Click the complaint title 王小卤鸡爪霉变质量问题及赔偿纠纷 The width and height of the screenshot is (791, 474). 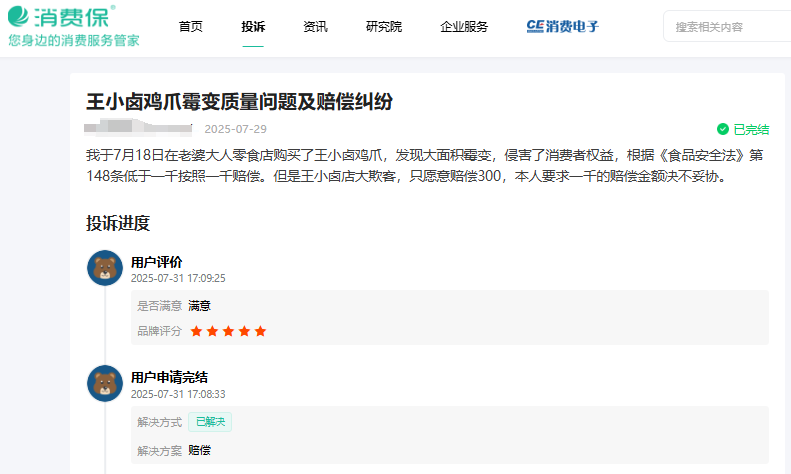(239, 102)
